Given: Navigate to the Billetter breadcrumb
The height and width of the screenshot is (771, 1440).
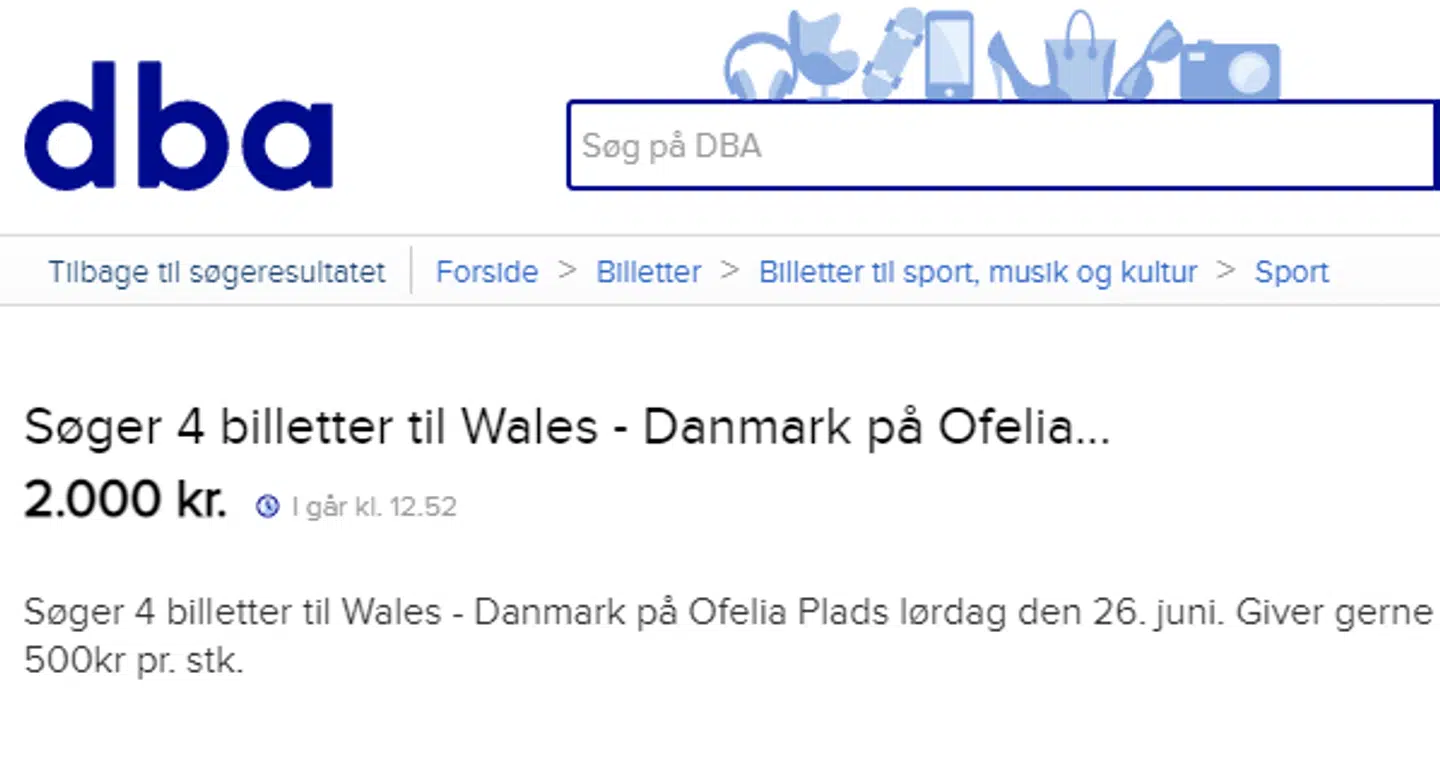Looking at the screenshot, I should click(x=649, y=272).
